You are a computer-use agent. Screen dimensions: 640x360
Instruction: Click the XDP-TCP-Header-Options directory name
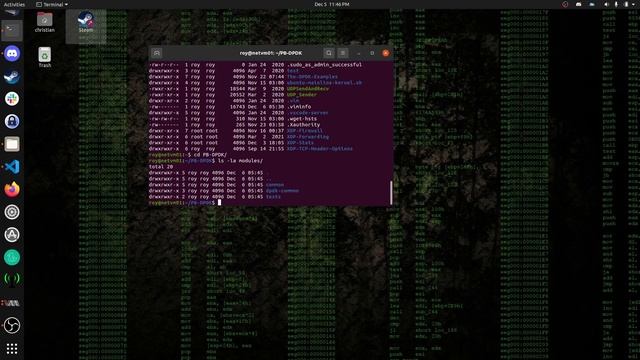click(x=320, y=149)
